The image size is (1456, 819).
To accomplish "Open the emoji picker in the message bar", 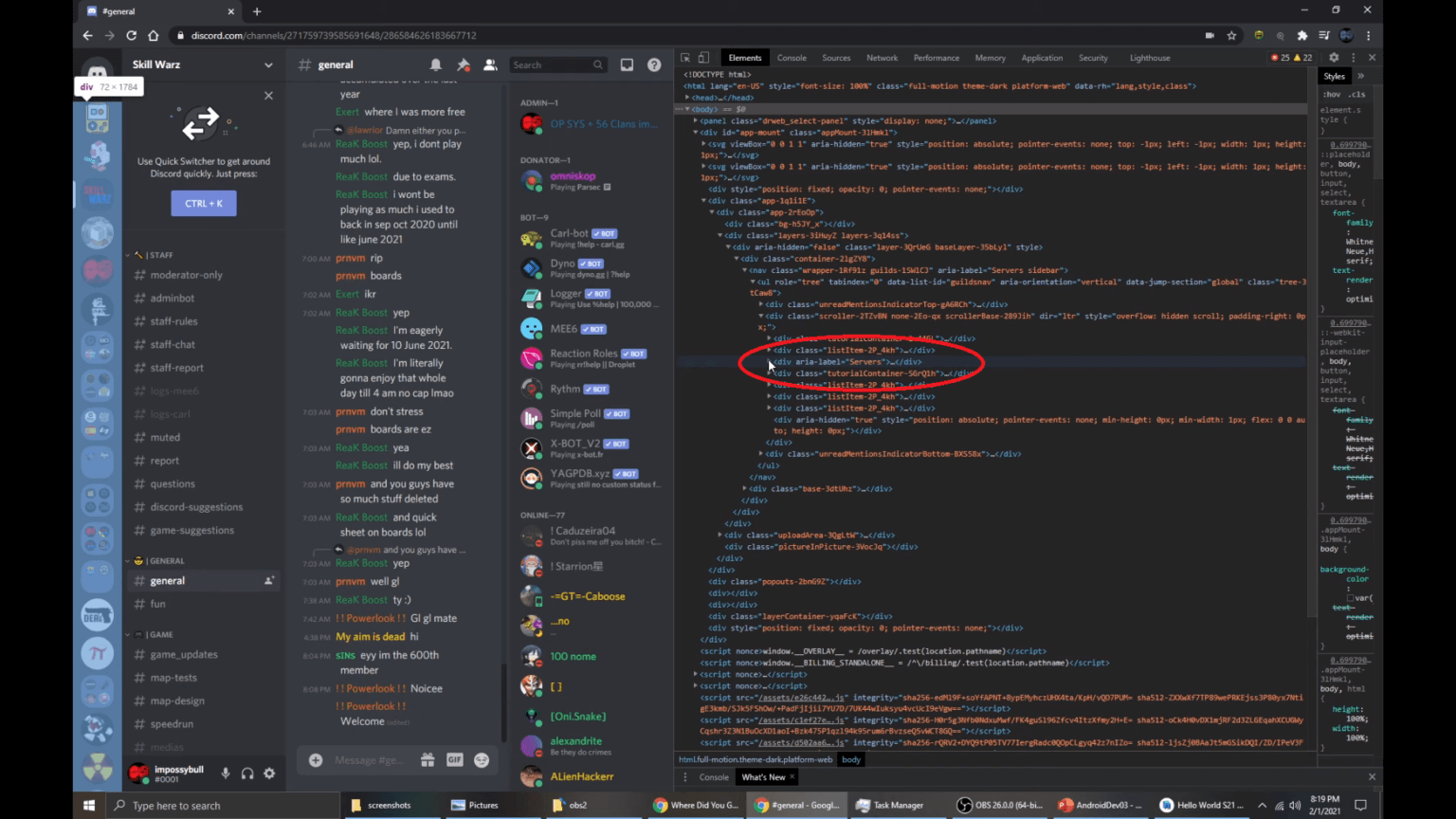I will pos(482,759).
